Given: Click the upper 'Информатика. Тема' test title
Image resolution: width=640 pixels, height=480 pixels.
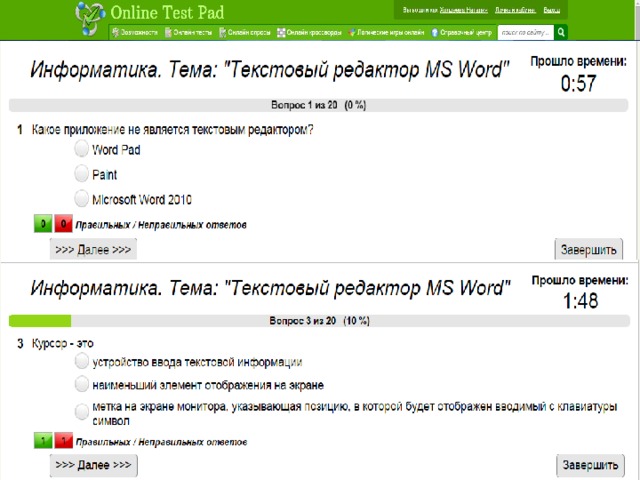Looking at the screenshot, I should [x=270, y=70].
